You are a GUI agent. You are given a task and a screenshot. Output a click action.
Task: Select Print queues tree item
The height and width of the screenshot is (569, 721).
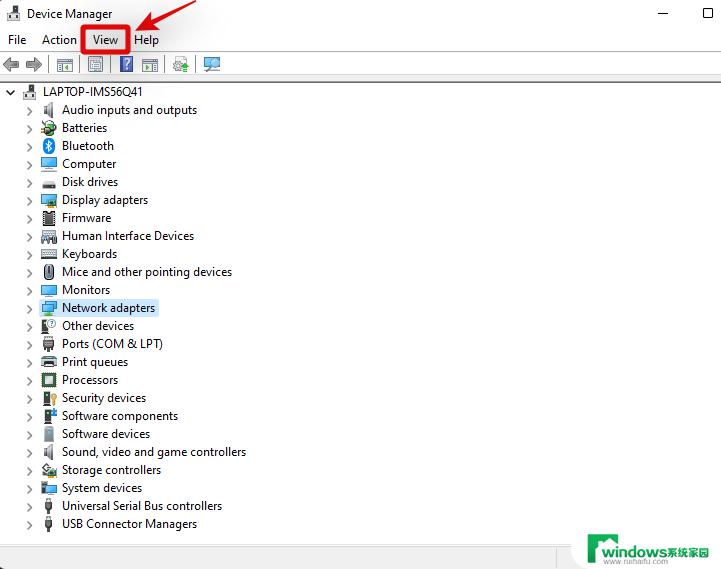point(95,362)
